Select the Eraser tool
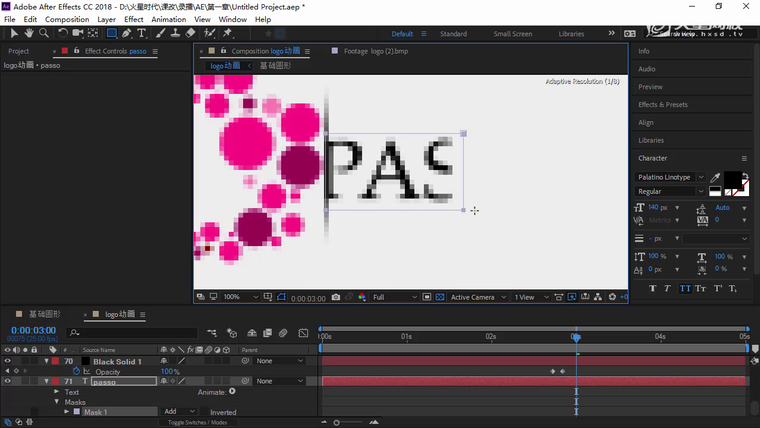The height and width of the screenshot is (428, 760). tap(190, 33)
